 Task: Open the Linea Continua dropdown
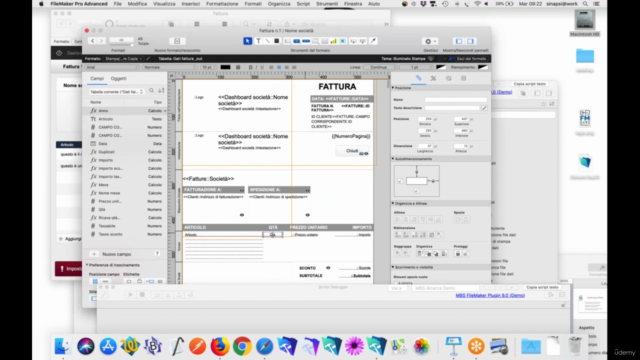380,67
